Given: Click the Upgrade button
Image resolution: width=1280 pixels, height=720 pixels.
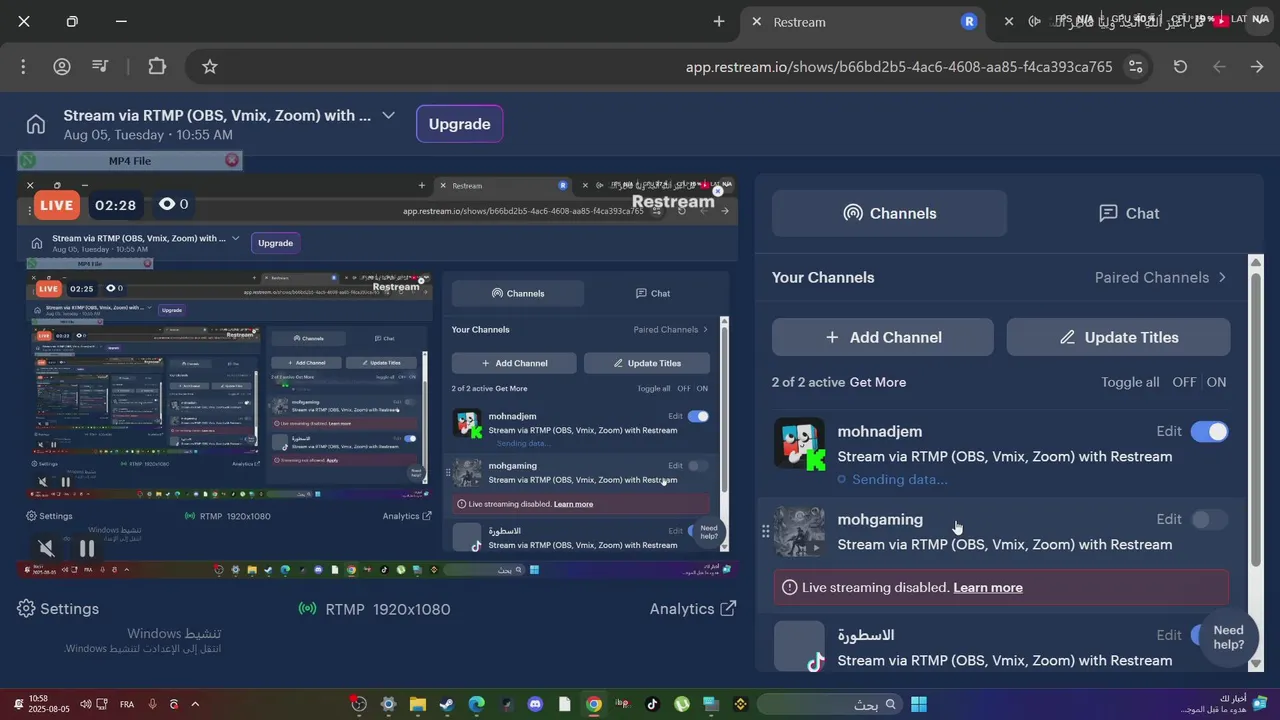Looking at the screenshot, I should tap(459, 124).
